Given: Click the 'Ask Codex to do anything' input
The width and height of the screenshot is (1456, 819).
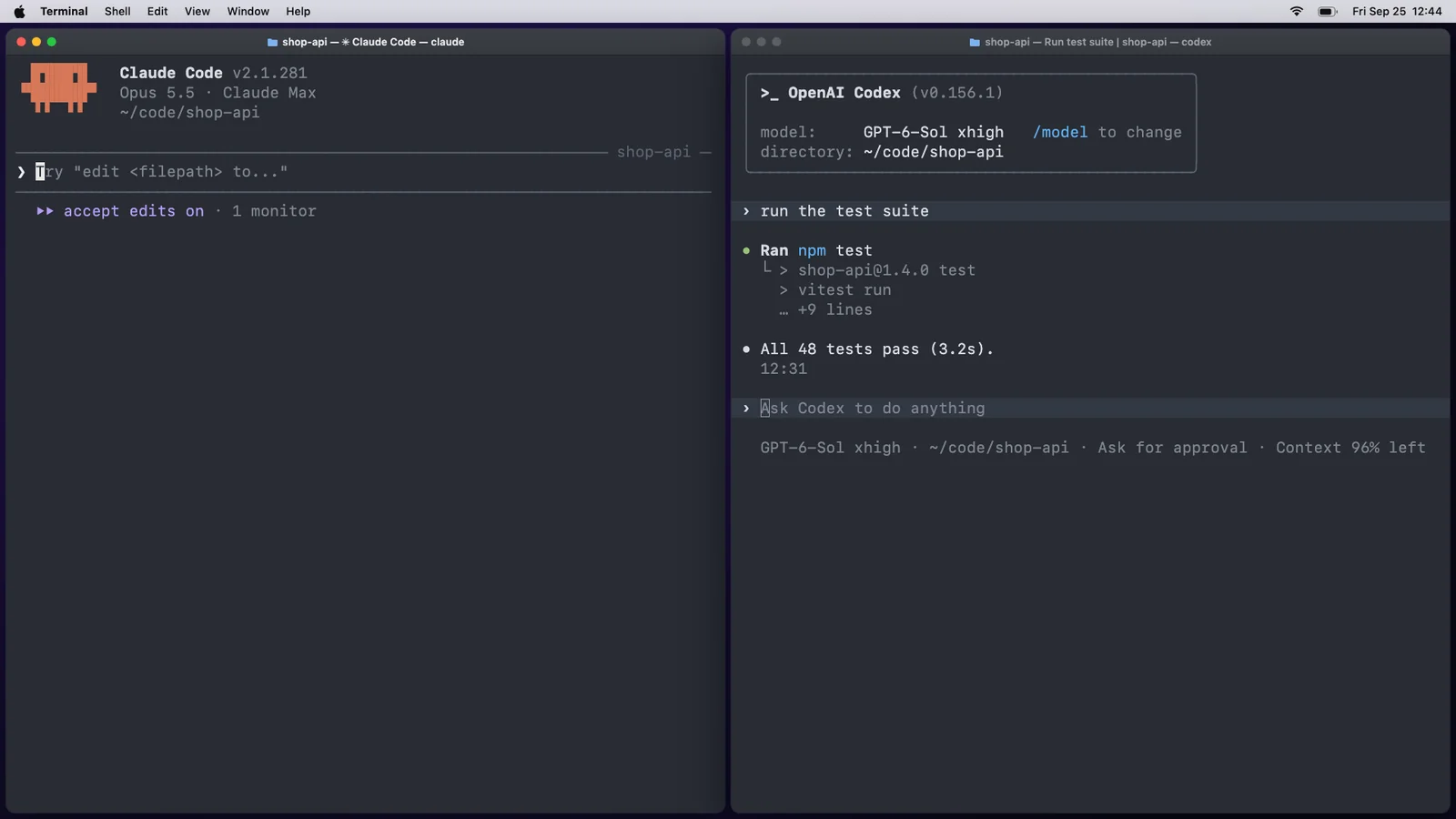Looking at the screenshot, I should tap(1090, 409).
